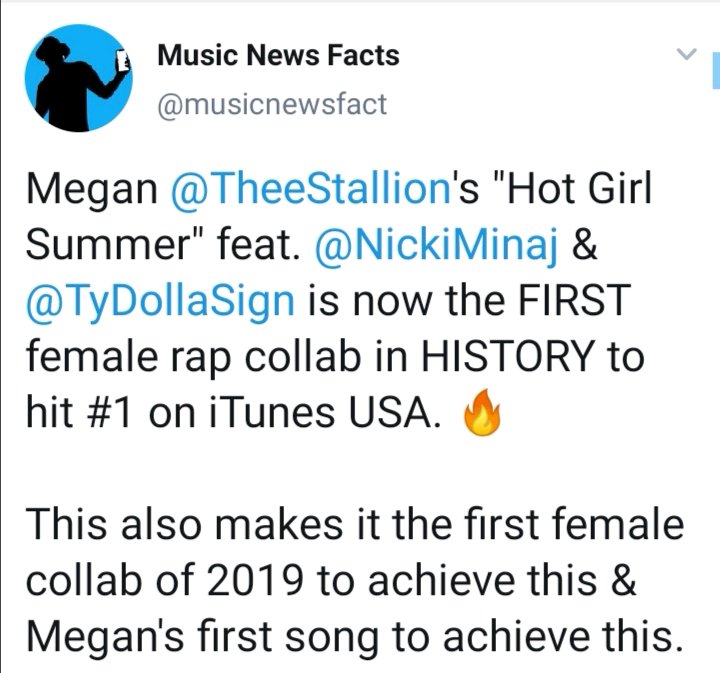Visit the @musicnewsfact handle
Viewport: 720px width, 673px height.
272,103
